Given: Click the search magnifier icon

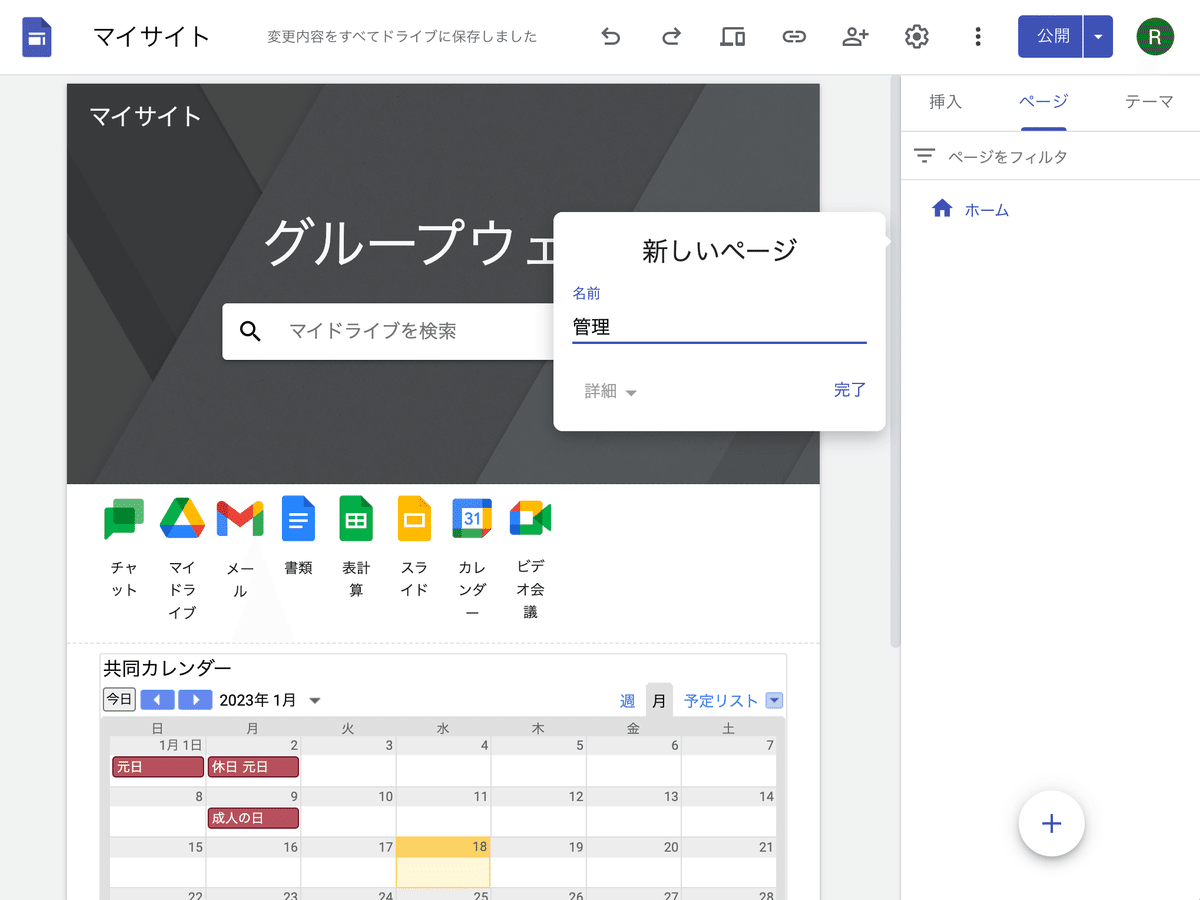Looking at the screenshot, I should [251, 331].
